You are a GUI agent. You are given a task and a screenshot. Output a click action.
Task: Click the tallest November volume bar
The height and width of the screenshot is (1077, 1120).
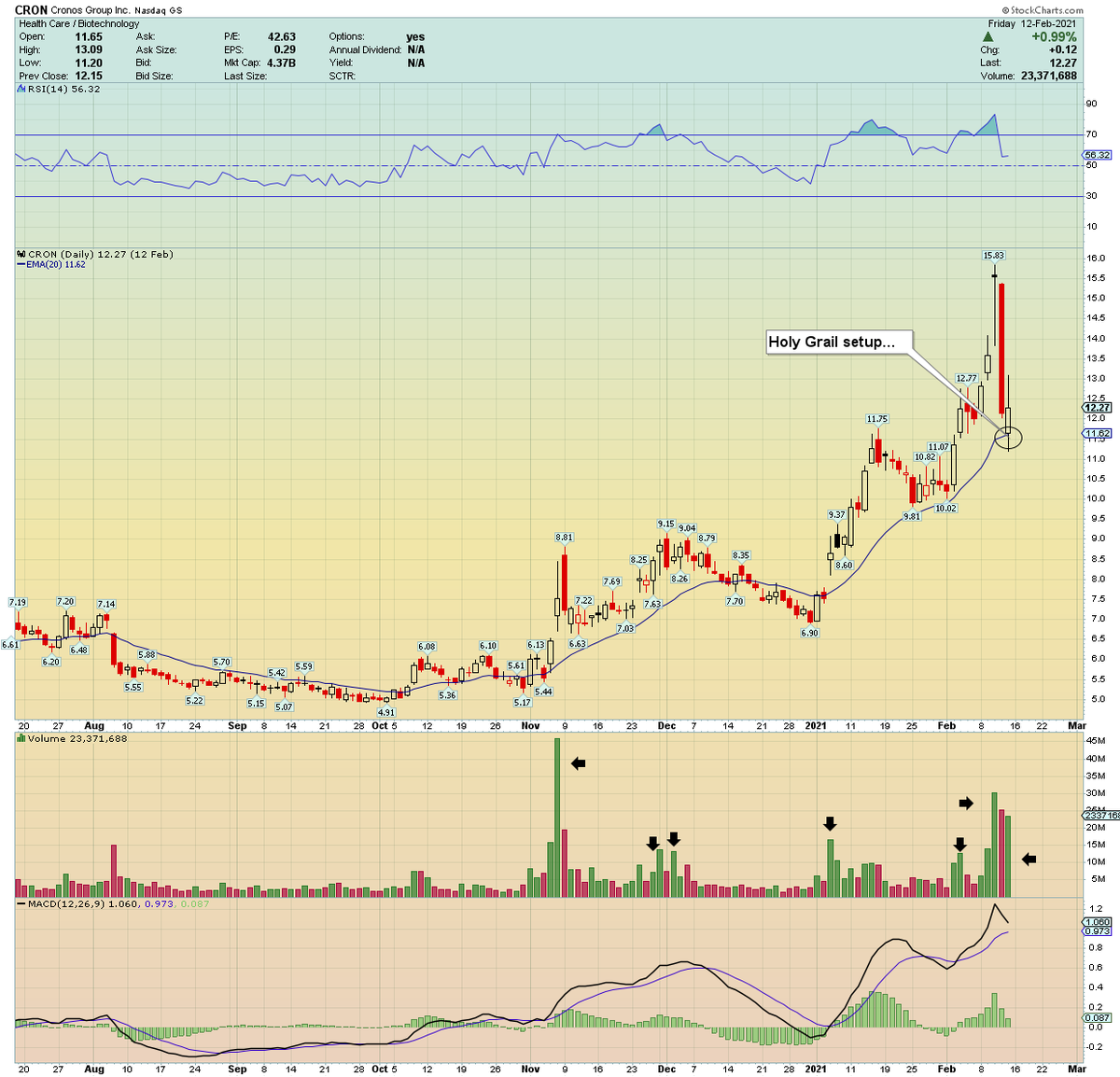557,818
